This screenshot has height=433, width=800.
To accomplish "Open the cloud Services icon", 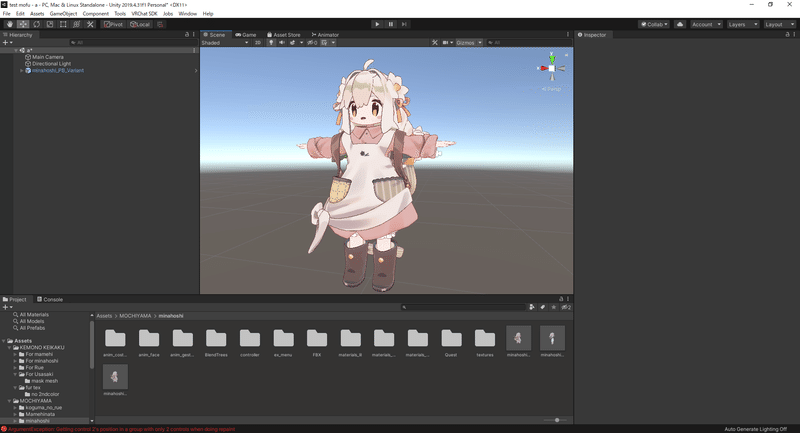I will [x=680, y=24].
